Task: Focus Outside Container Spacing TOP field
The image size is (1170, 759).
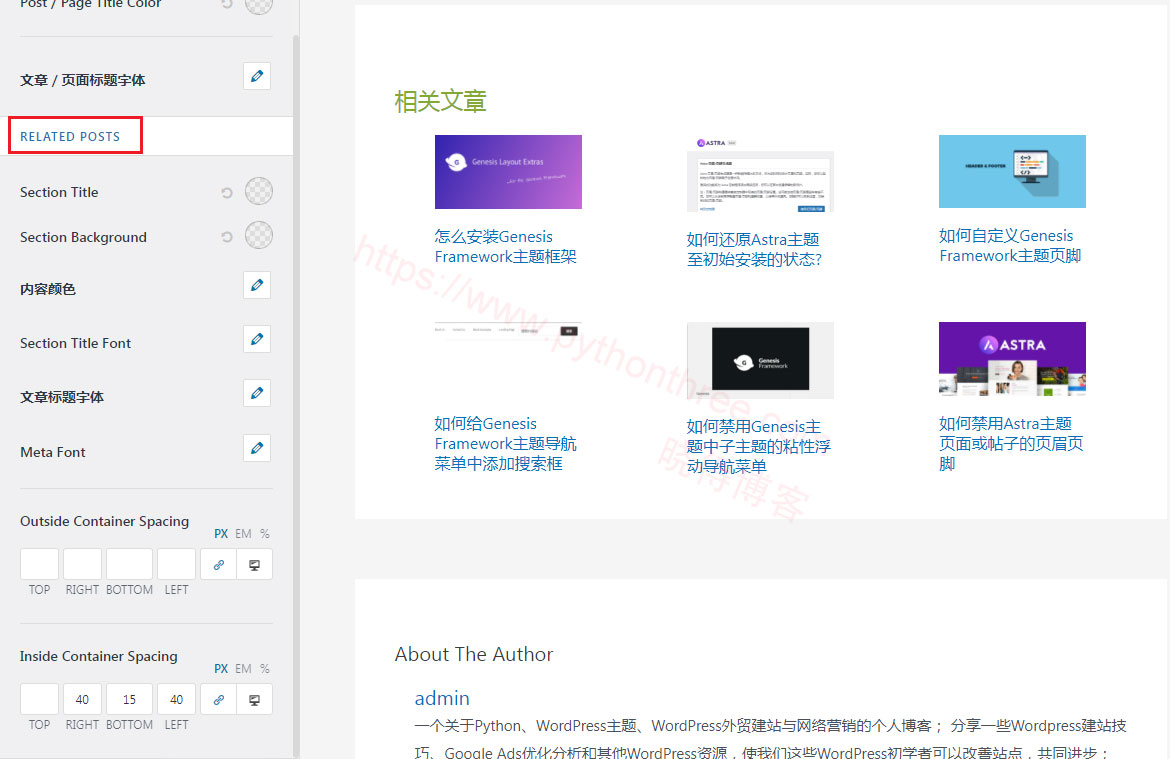Action: [x=40, y=564]
